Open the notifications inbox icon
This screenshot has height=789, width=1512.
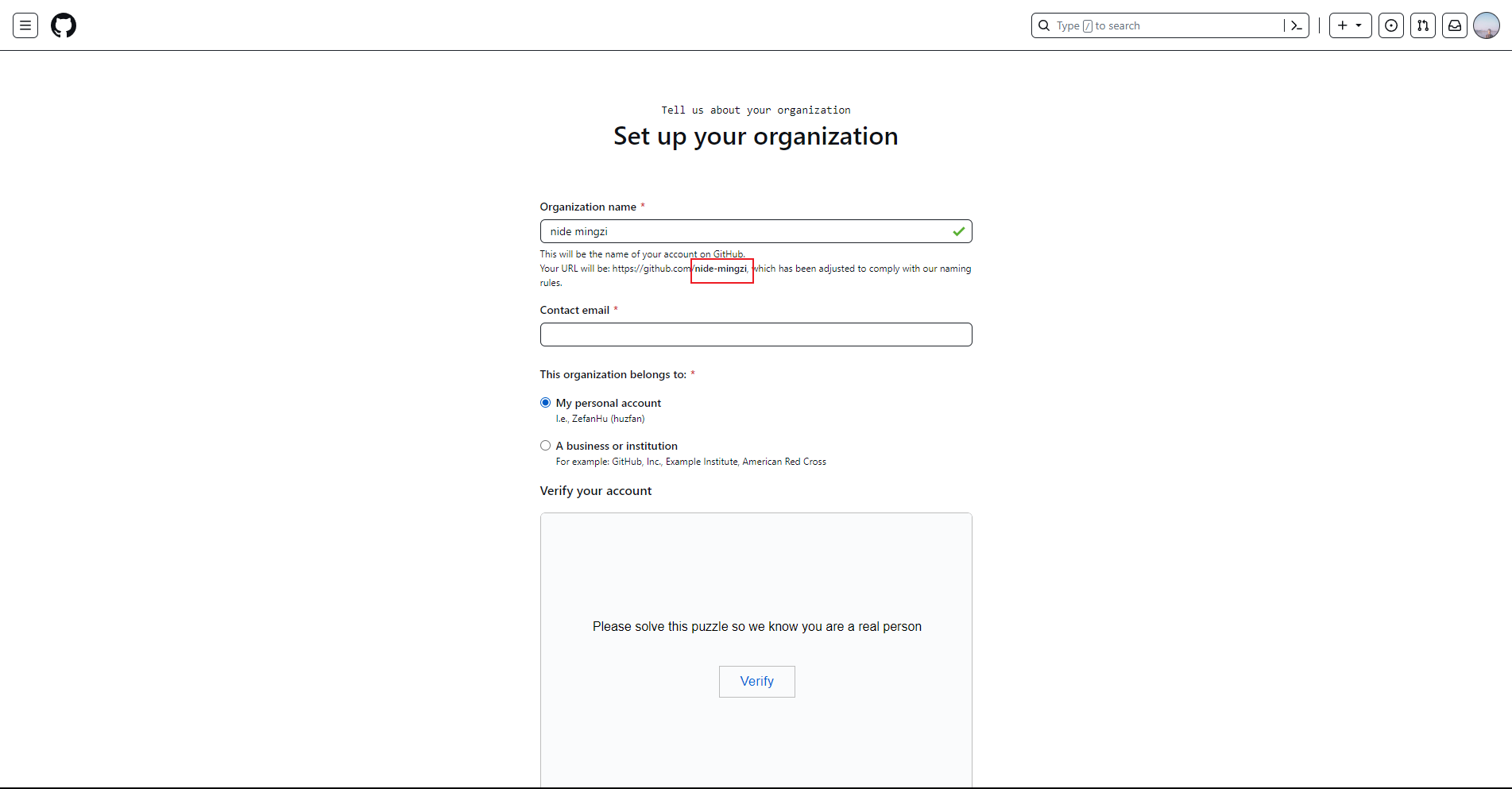(x=1455, y=25)
